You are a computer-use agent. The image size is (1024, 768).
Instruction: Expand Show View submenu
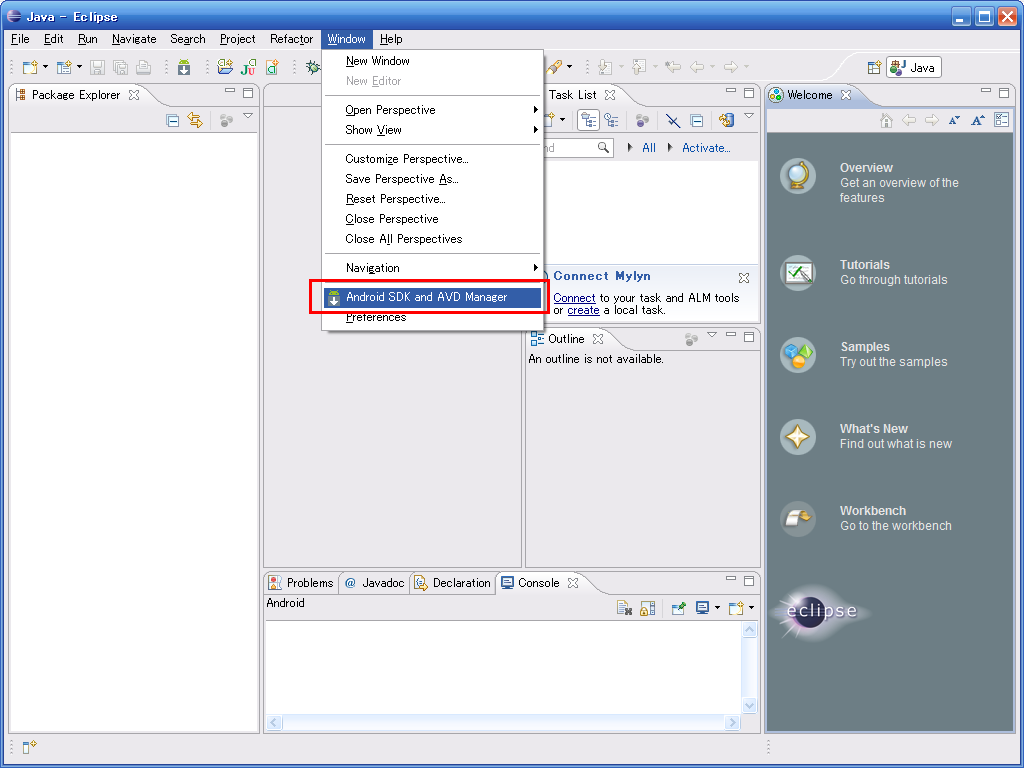click(x=432, y=130)
